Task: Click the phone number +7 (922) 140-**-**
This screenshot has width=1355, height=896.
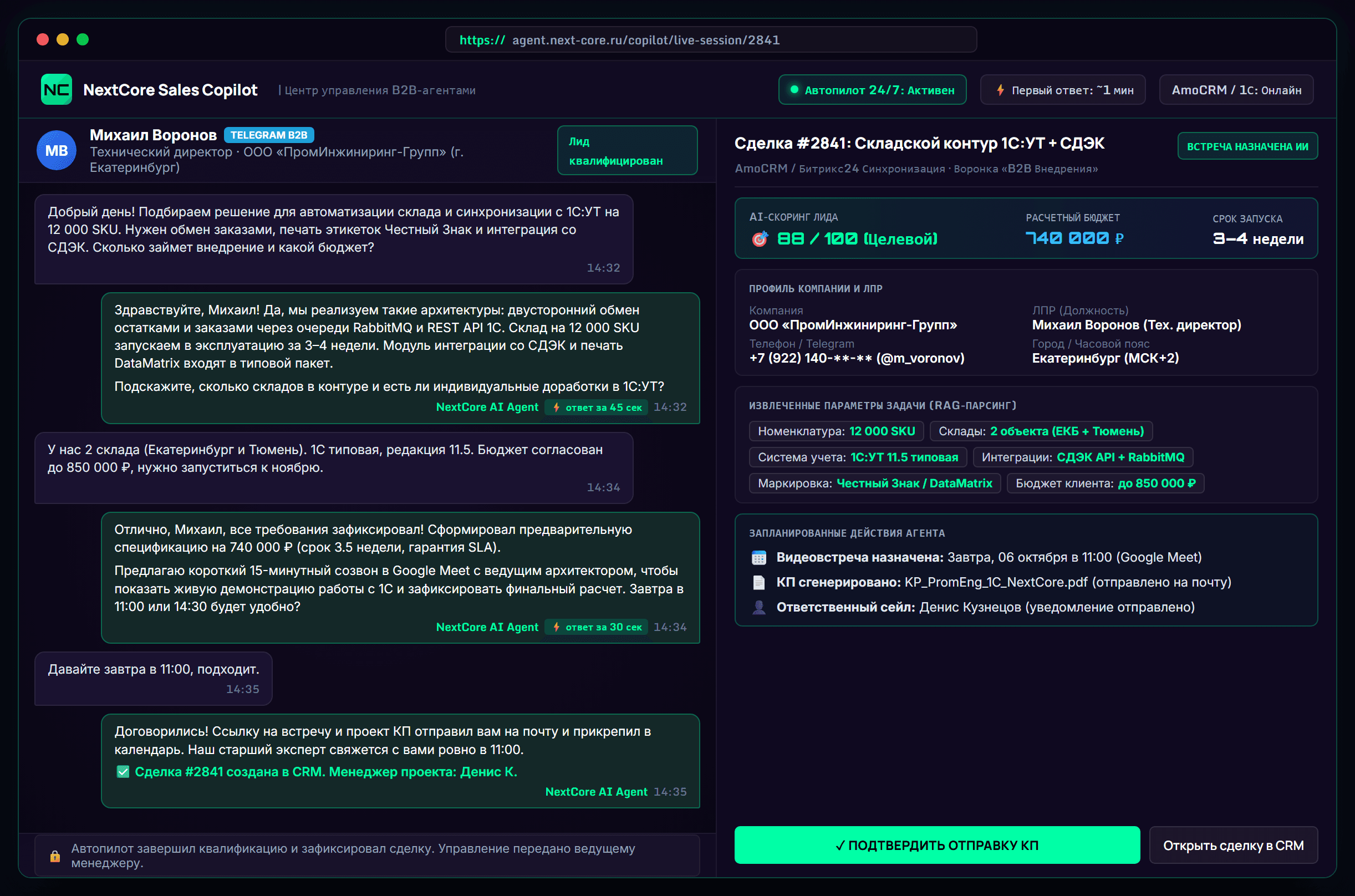Action: pyautogui.click(x=811, y=358)
